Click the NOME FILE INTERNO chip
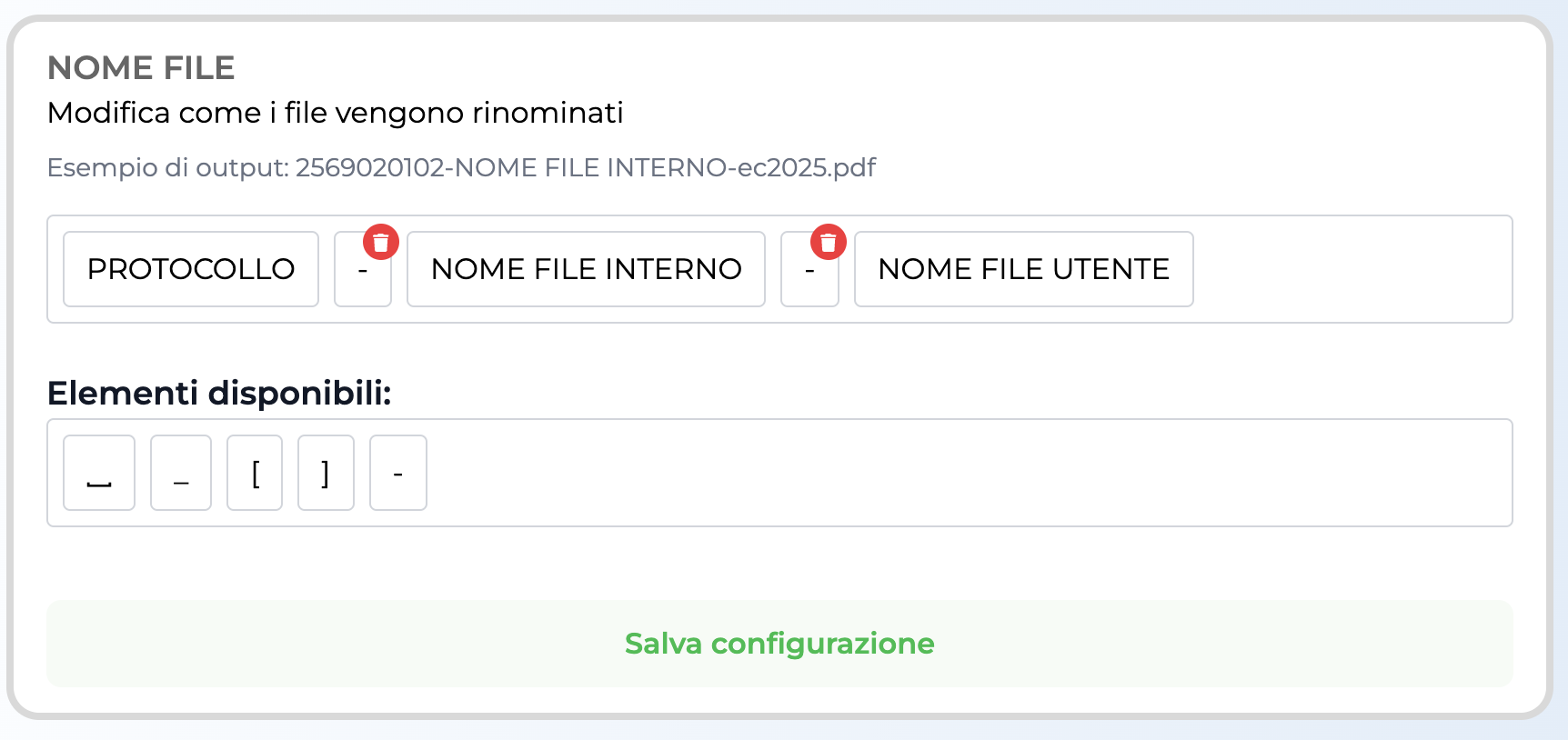Screen dimensions: 1568x740 (x=586, y=269)
